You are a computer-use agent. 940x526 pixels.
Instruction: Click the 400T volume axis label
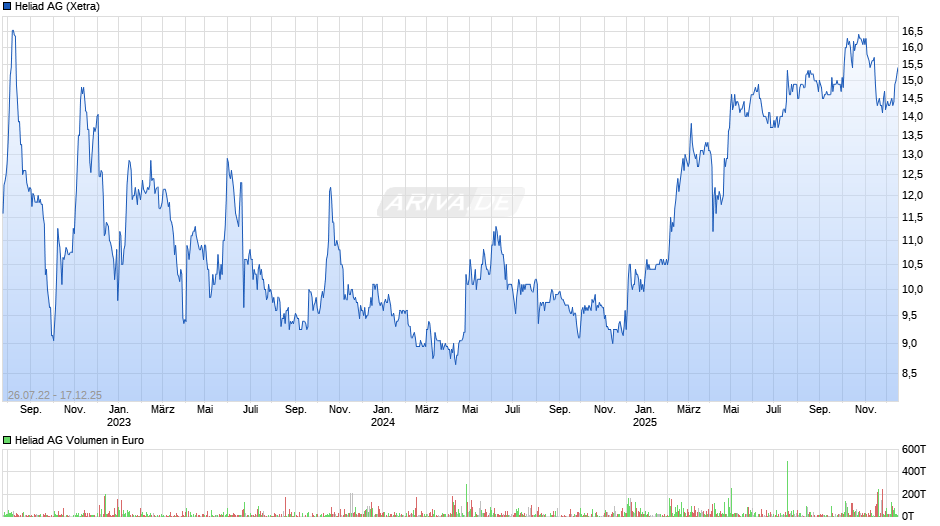[914, 471]
